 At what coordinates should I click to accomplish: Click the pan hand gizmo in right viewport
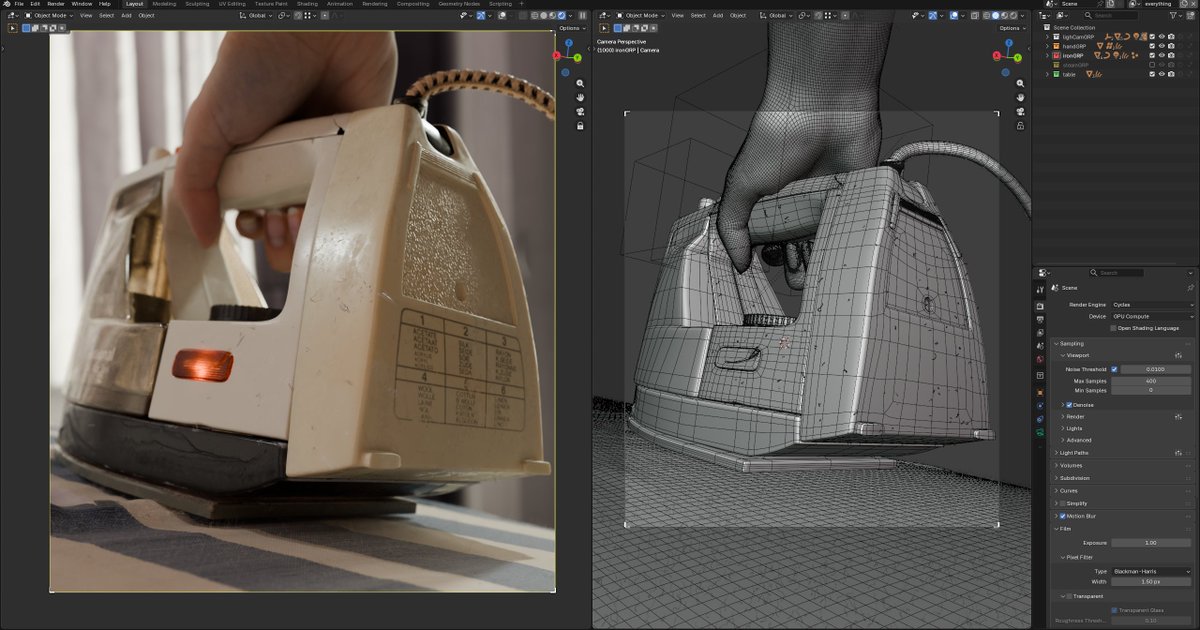click(x=1020, y=97)
